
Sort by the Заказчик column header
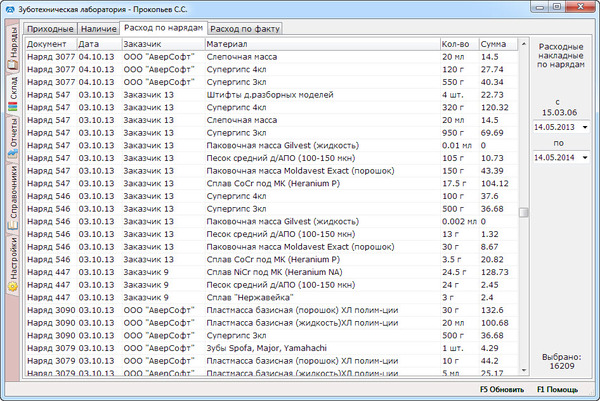pos(163,44)
